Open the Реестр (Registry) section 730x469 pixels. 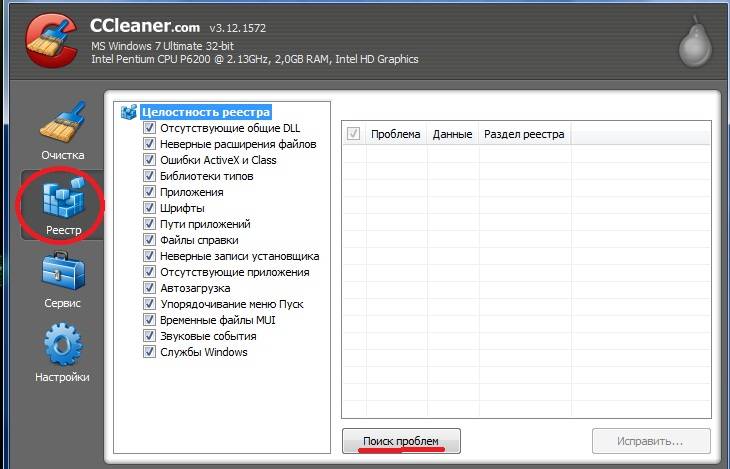point(62,205)
